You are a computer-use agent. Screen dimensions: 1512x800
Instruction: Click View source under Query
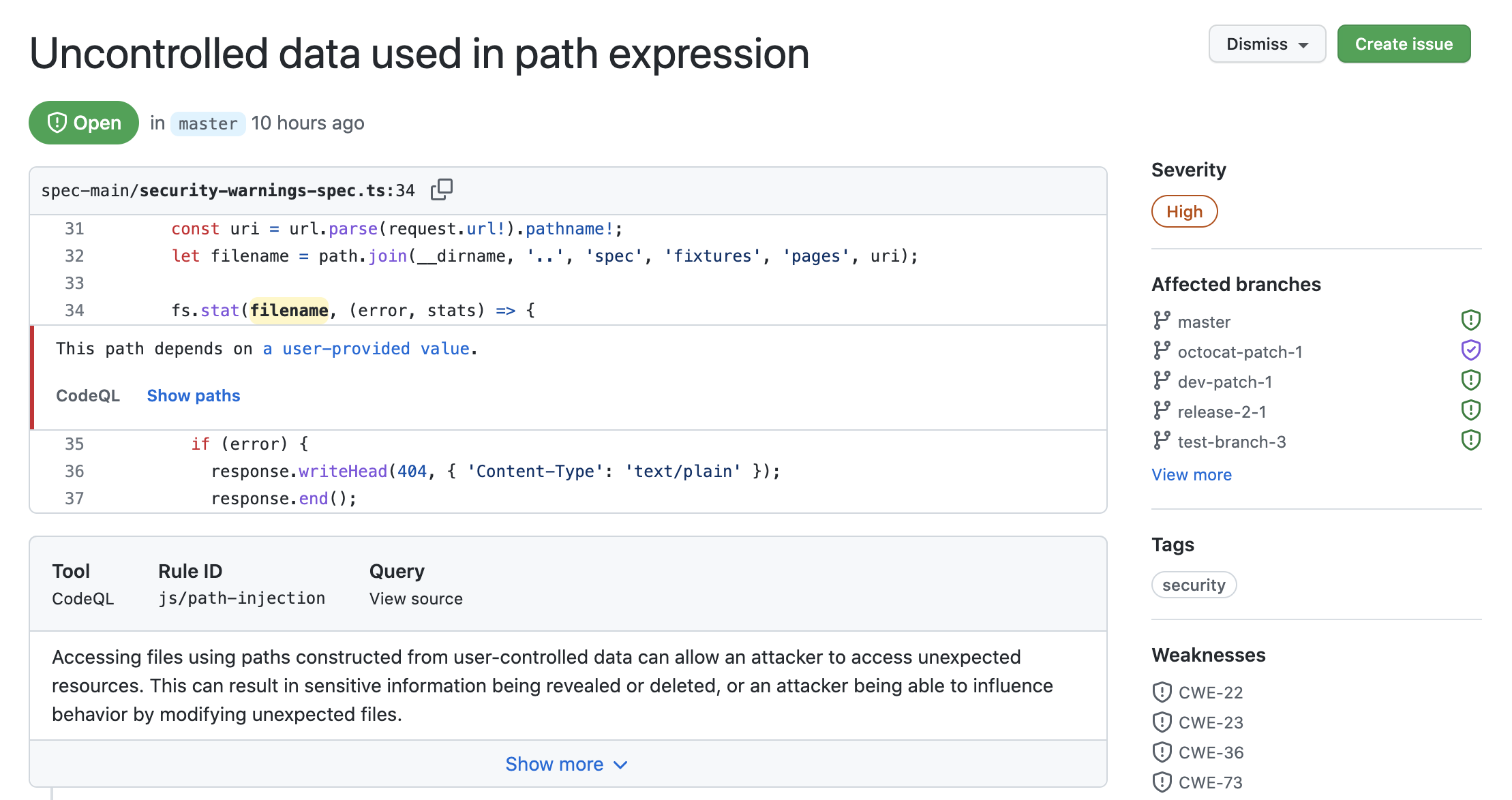coord(416,599)
